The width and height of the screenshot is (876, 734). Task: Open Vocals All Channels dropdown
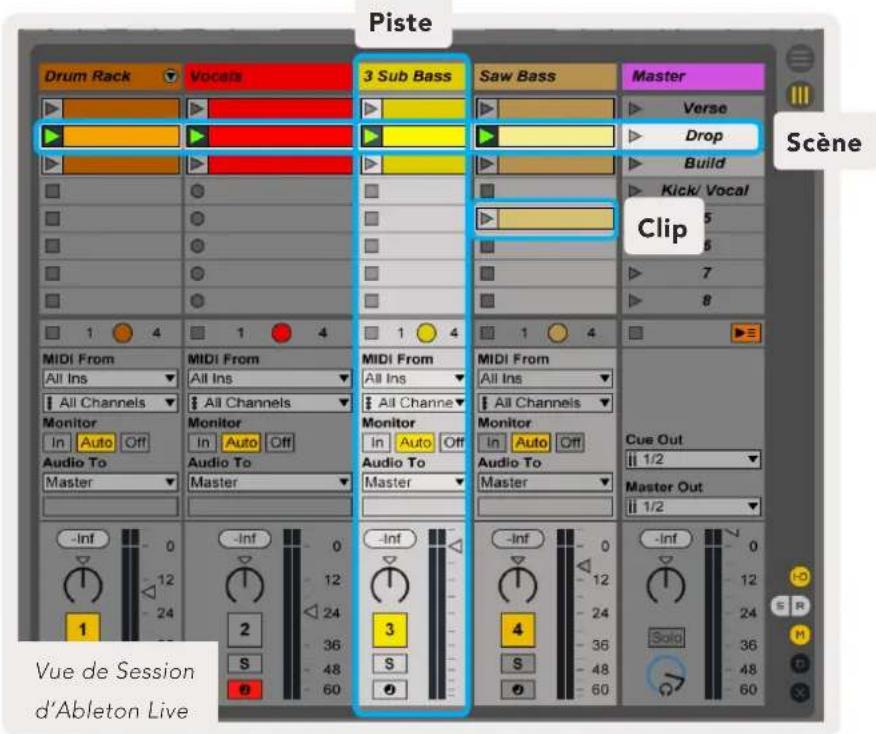pyautogui.click(x=269, y=403)
